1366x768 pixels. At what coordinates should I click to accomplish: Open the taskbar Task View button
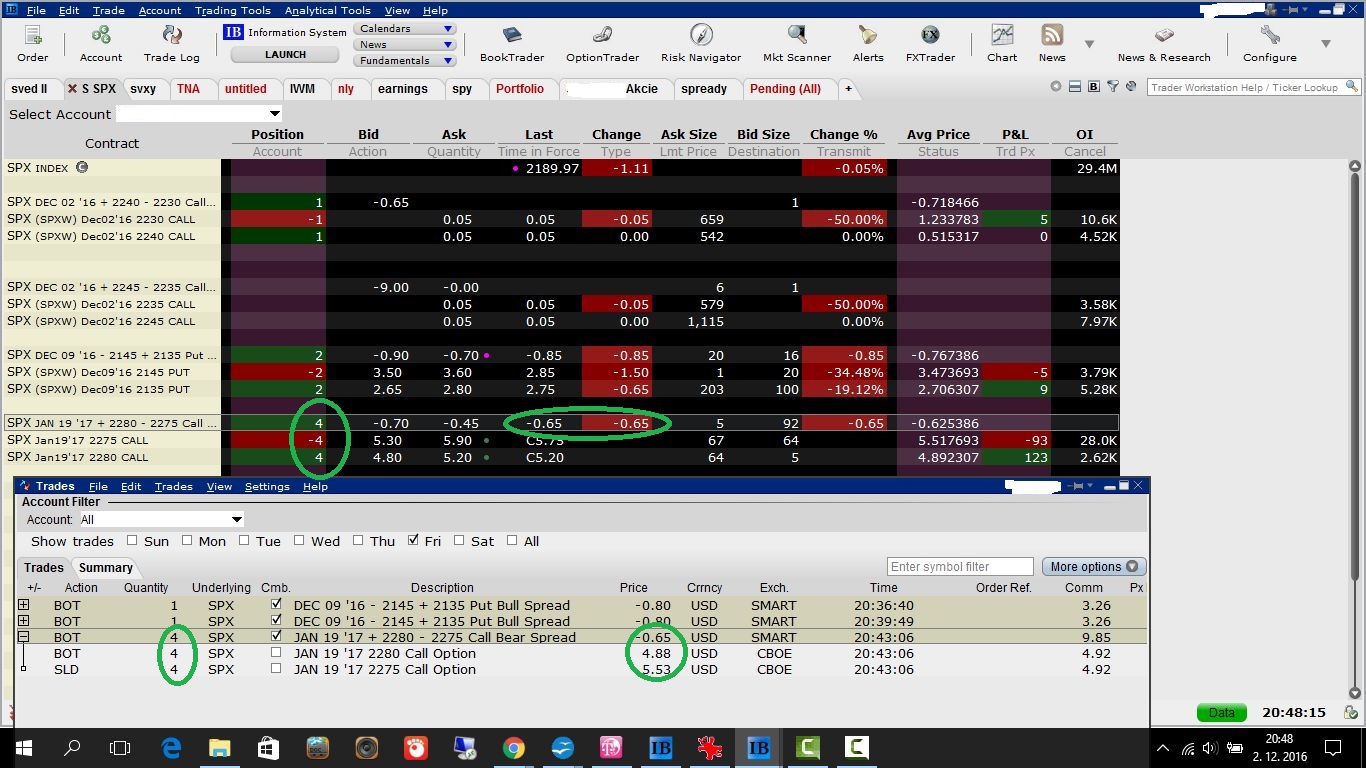click(120, 747)
